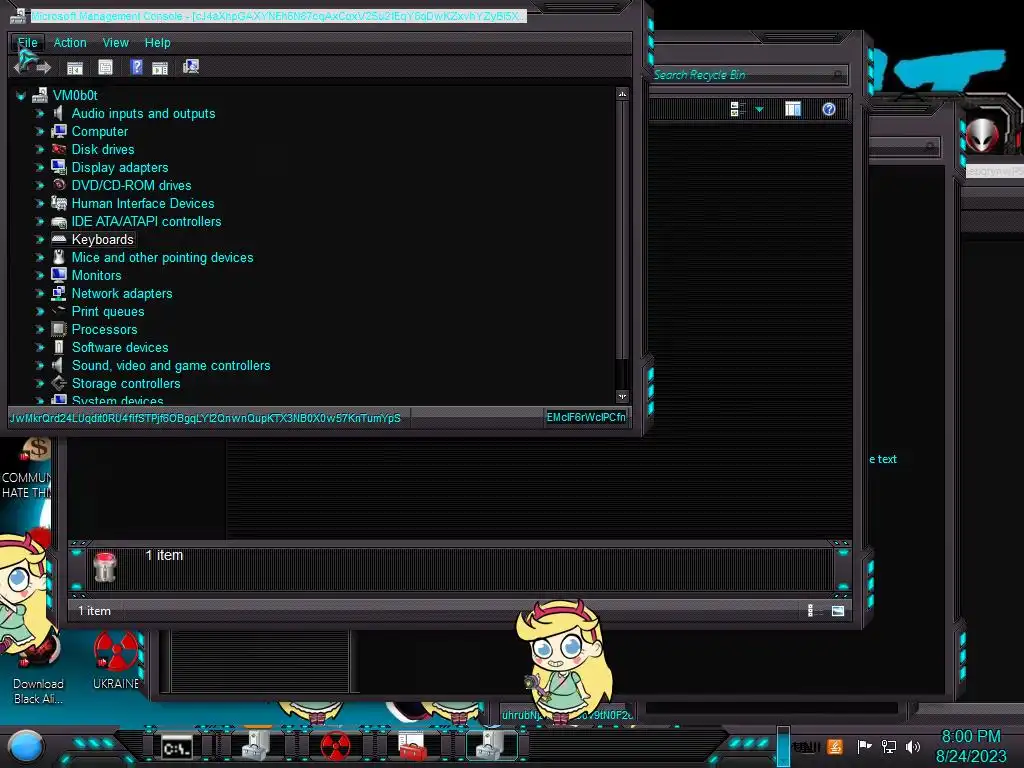
Task: Click the Management Console title bar icon
Action: [x=18, y=16]
